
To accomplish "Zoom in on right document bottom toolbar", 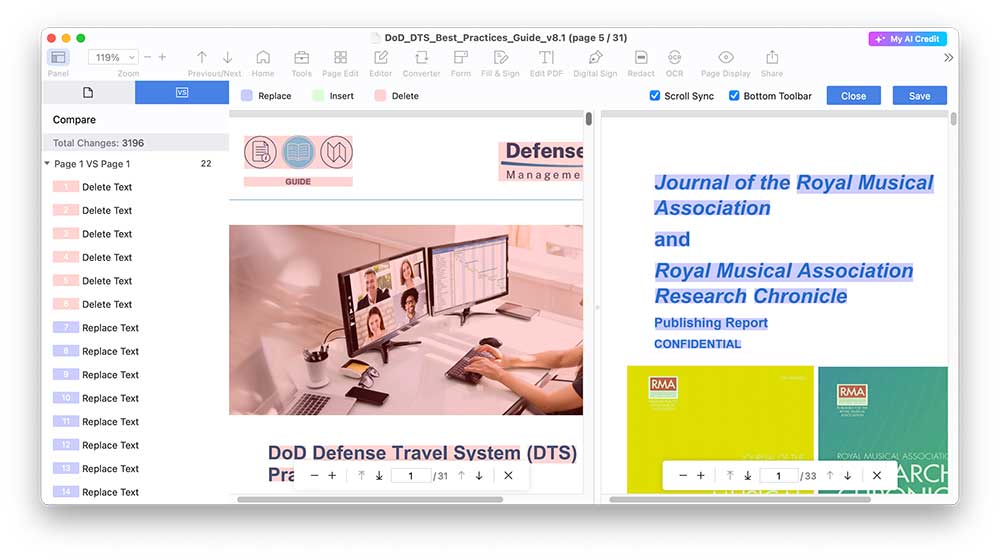I will tap(701, 476).
